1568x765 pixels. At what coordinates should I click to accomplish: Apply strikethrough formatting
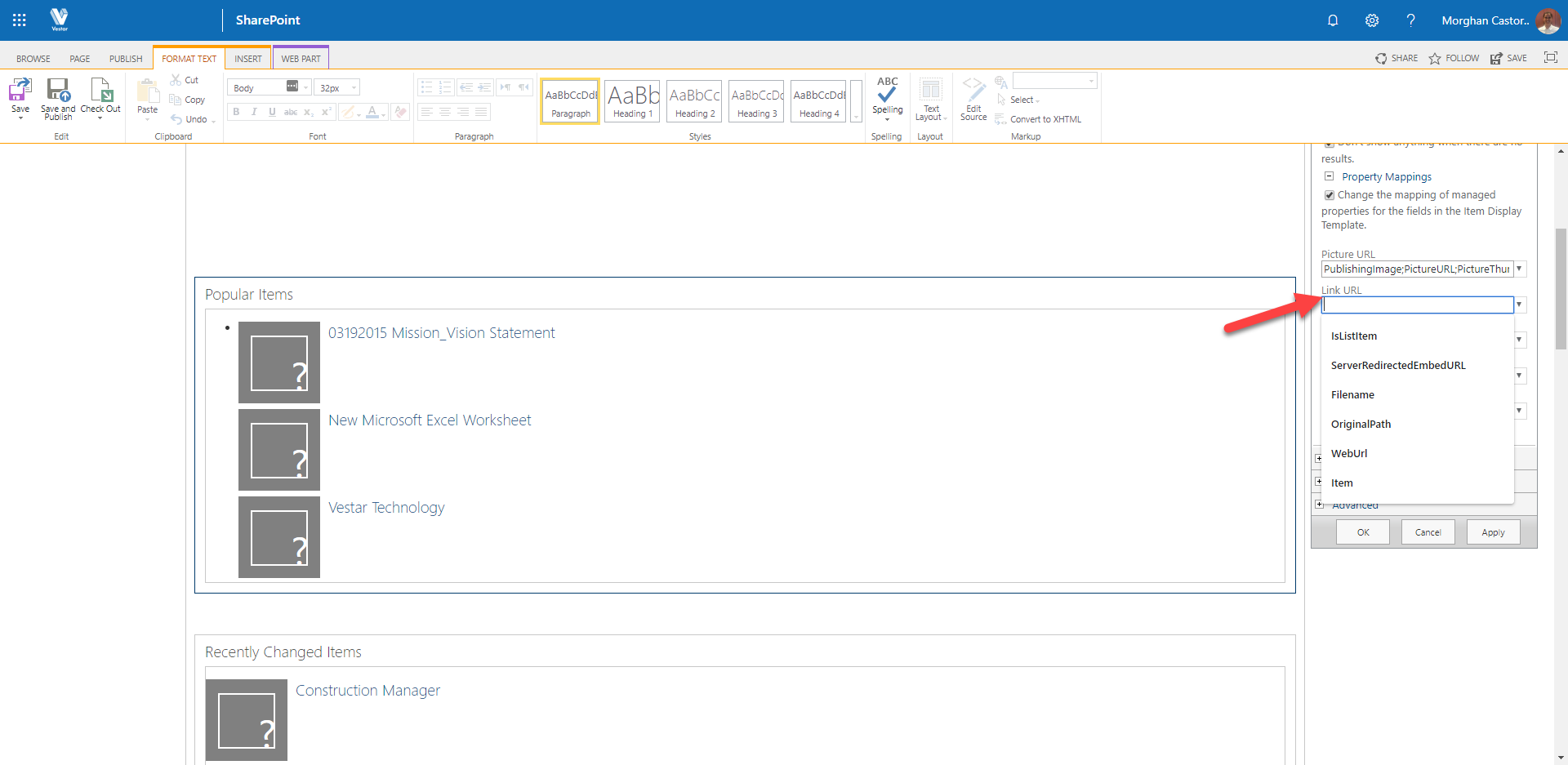(x=291, y=112)
